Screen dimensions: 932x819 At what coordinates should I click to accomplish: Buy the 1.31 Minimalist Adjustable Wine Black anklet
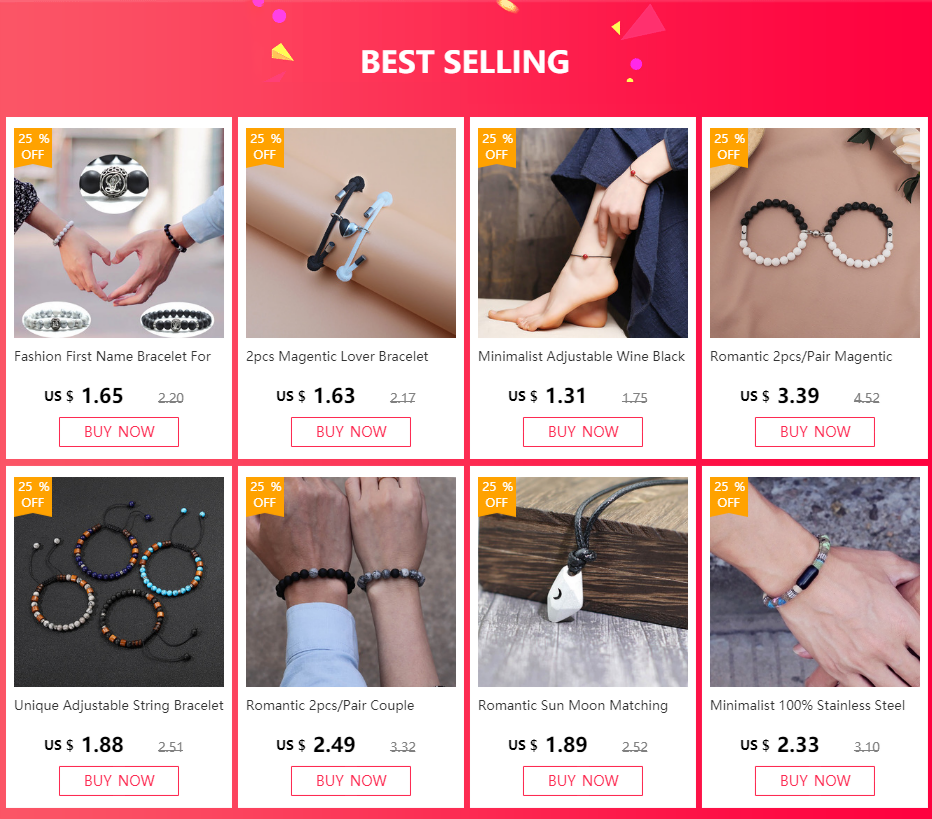point(582,431)
